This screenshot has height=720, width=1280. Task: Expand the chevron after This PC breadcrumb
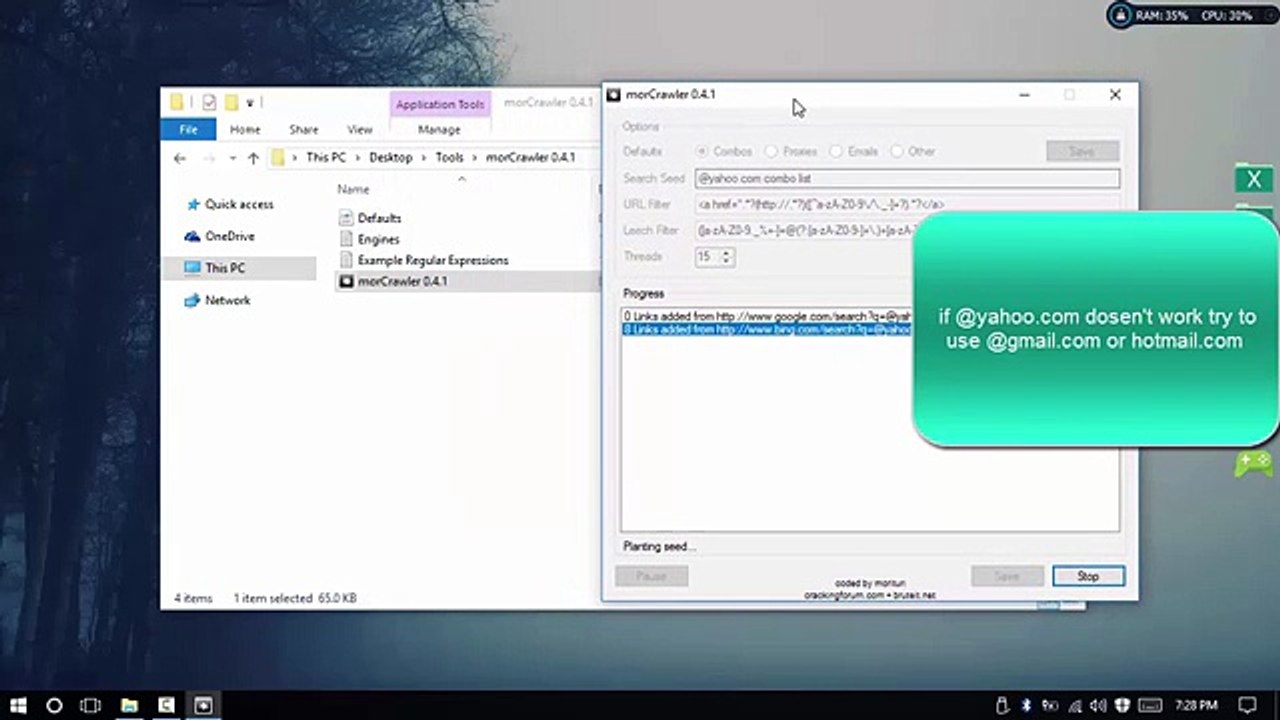pyautogui.click(x=357, y=158)
